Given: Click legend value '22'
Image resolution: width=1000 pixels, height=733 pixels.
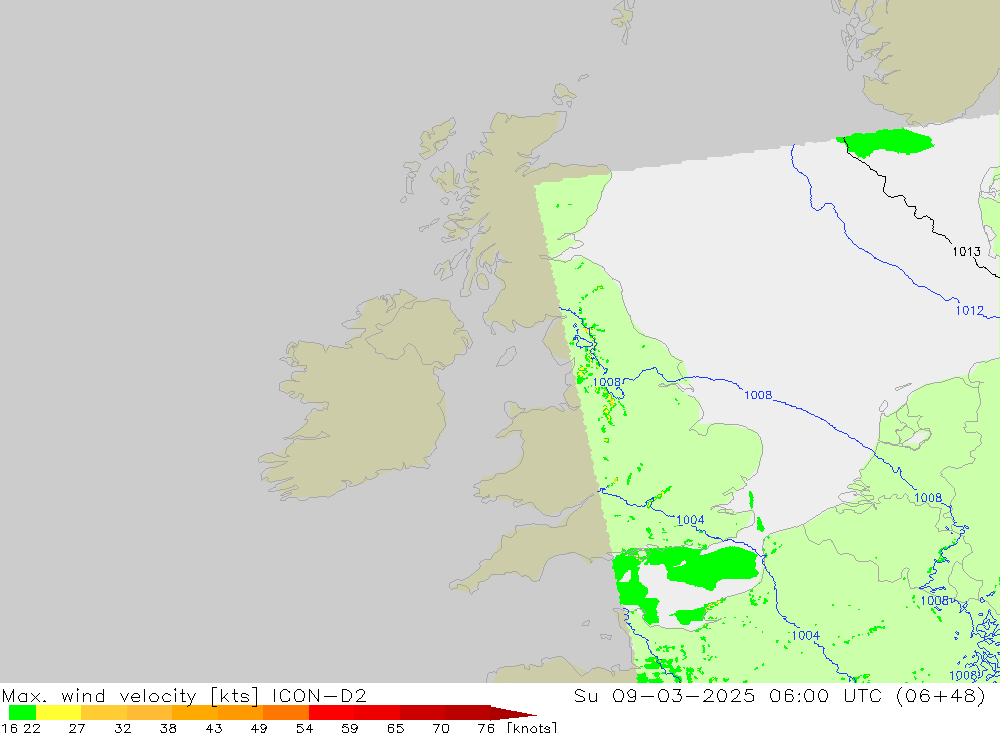Looking at the screenshot, I should point(31,728).
